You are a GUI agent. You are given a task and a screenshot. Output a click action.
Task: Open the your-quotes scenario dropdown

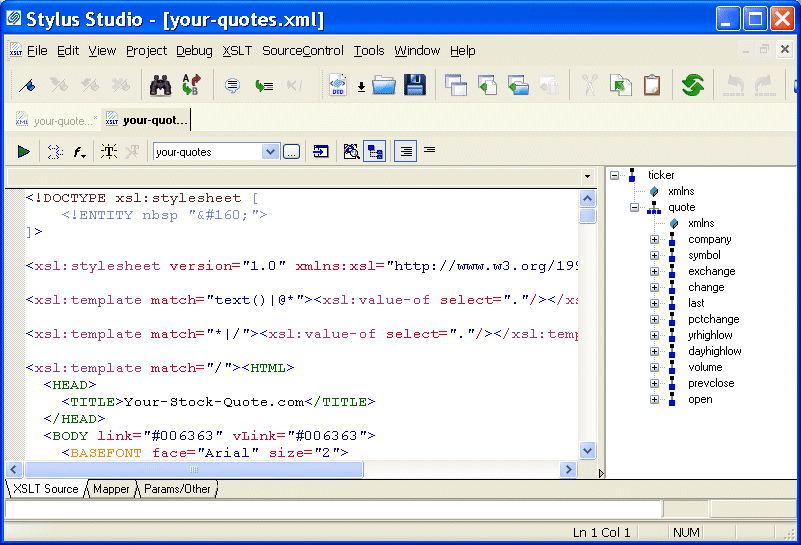[269, 152]
